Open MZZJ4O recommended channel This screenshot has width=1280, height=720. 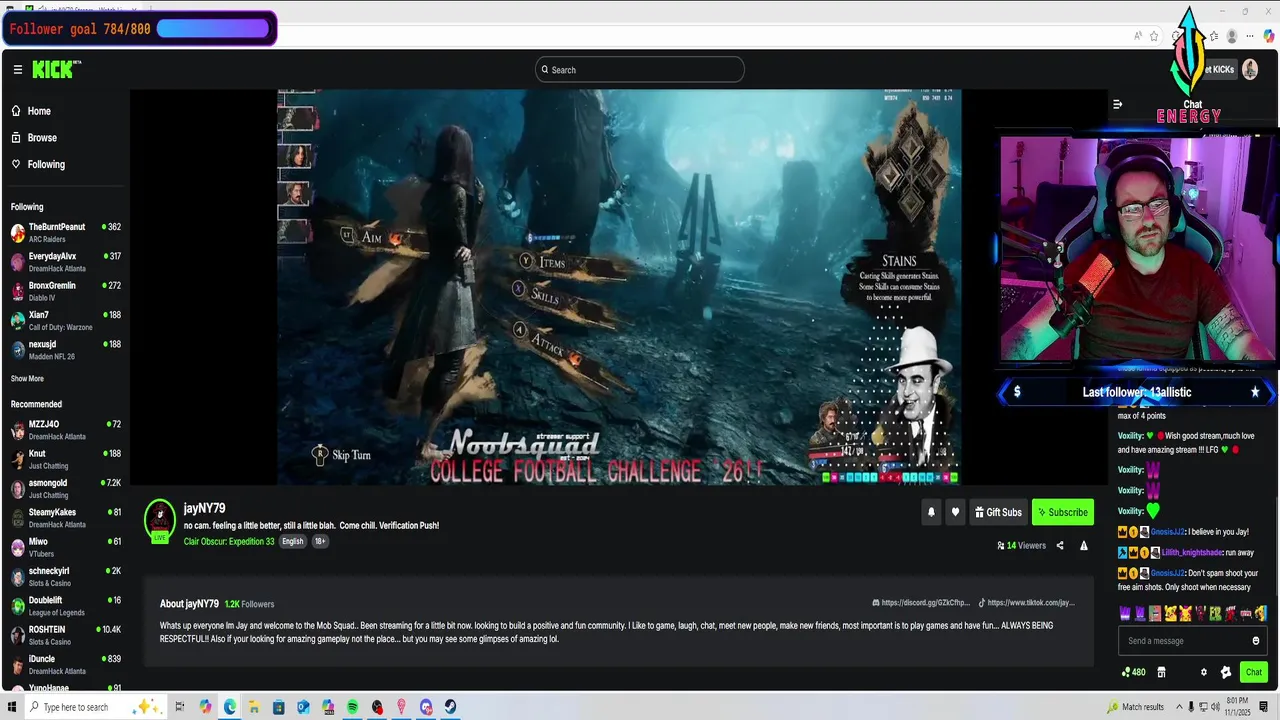click(64, 430)
